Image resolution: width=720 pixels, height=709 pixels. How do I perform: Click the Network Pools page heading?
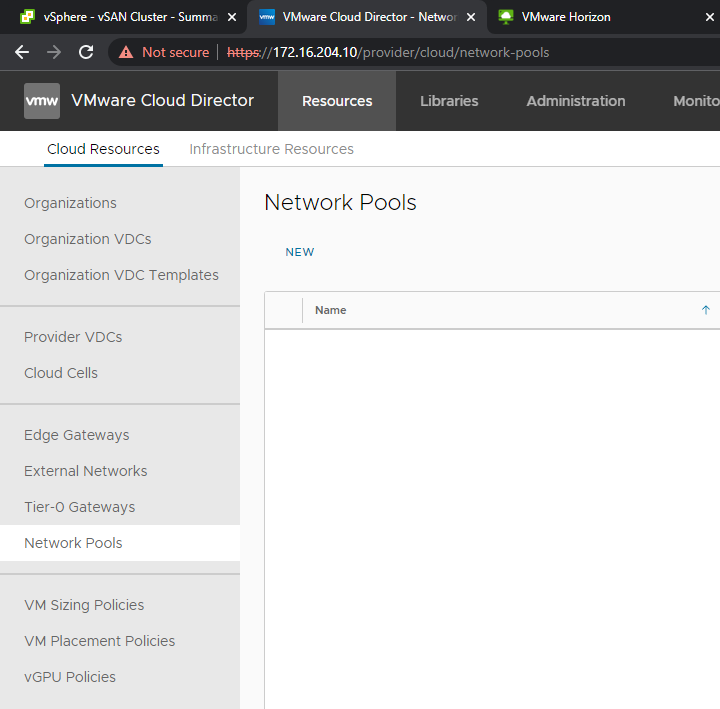coord(340,203)
